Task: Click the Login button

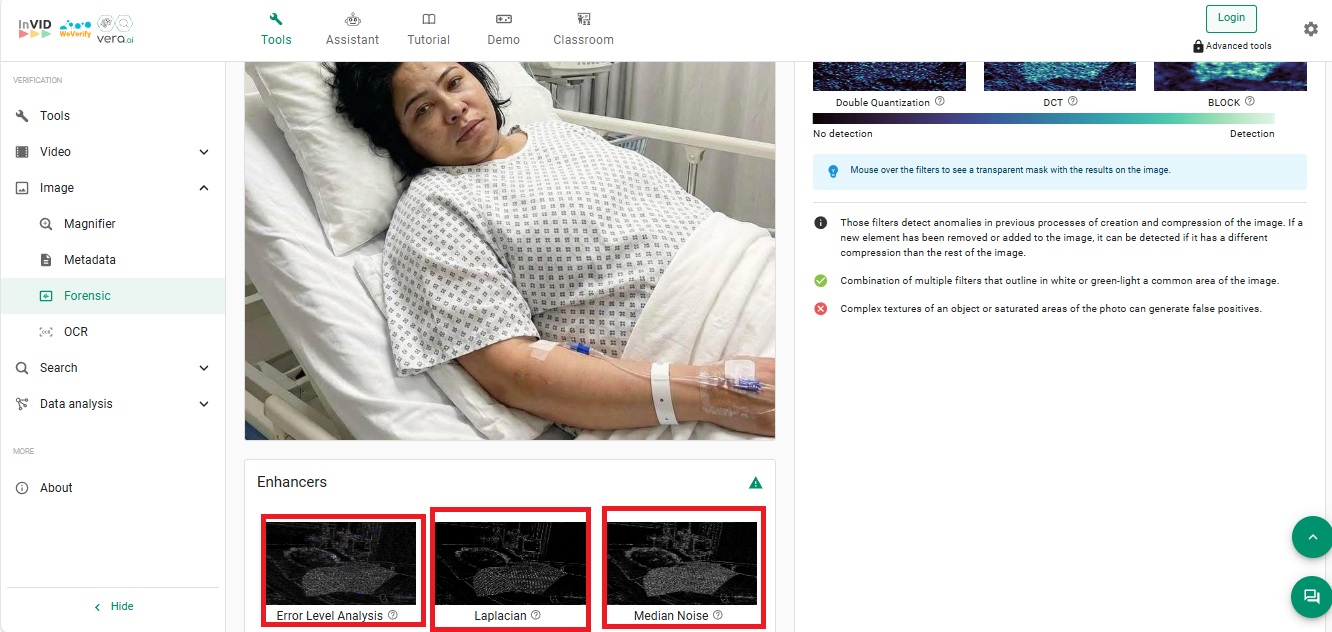Action: pos(1231,18)
